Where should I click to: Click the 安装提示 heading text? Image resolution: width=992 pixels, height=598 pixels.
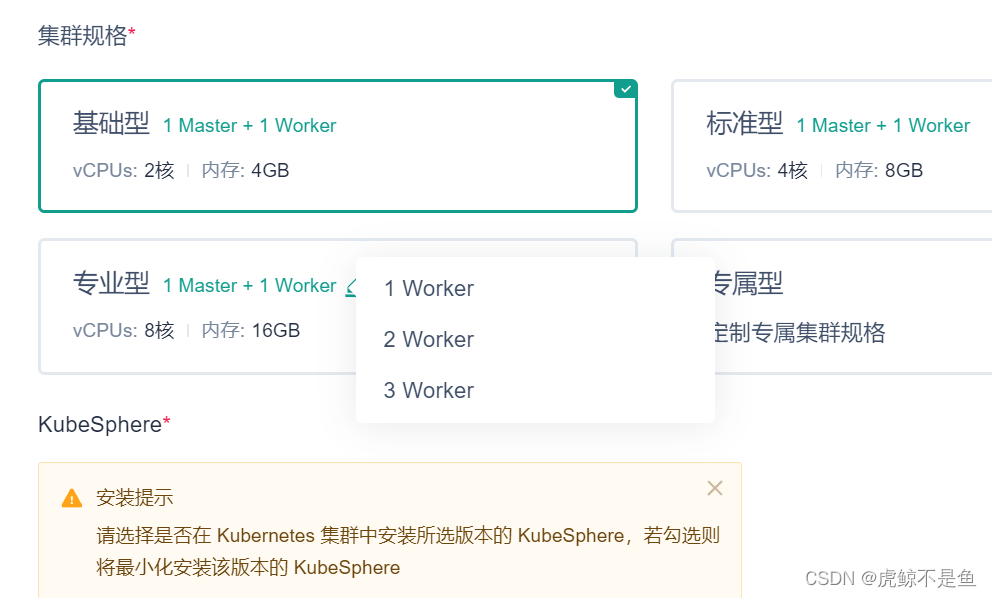pyautogui.click(x=135, y=498)
